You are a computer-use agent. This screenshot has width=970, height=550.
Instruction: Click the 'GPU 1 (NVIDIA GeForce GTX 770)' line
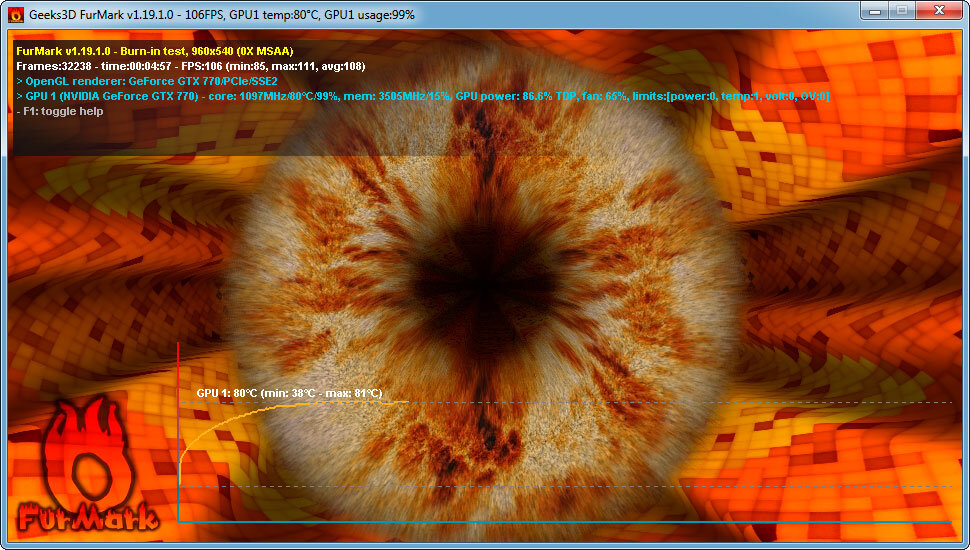pos(423,96)
